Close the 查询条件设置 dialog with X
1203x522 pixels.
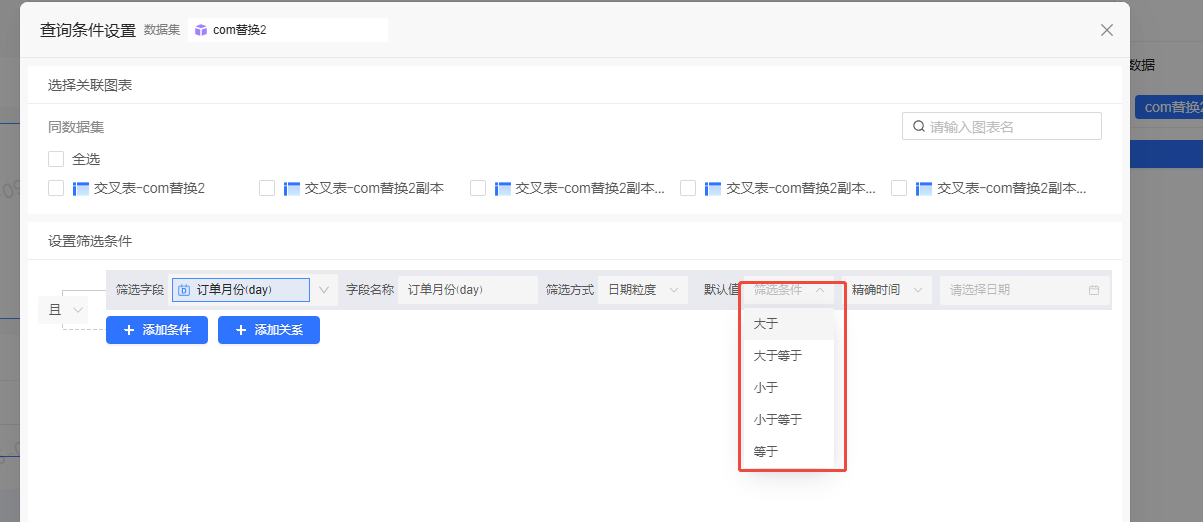pyautogui.click(x=1107, y=30)
